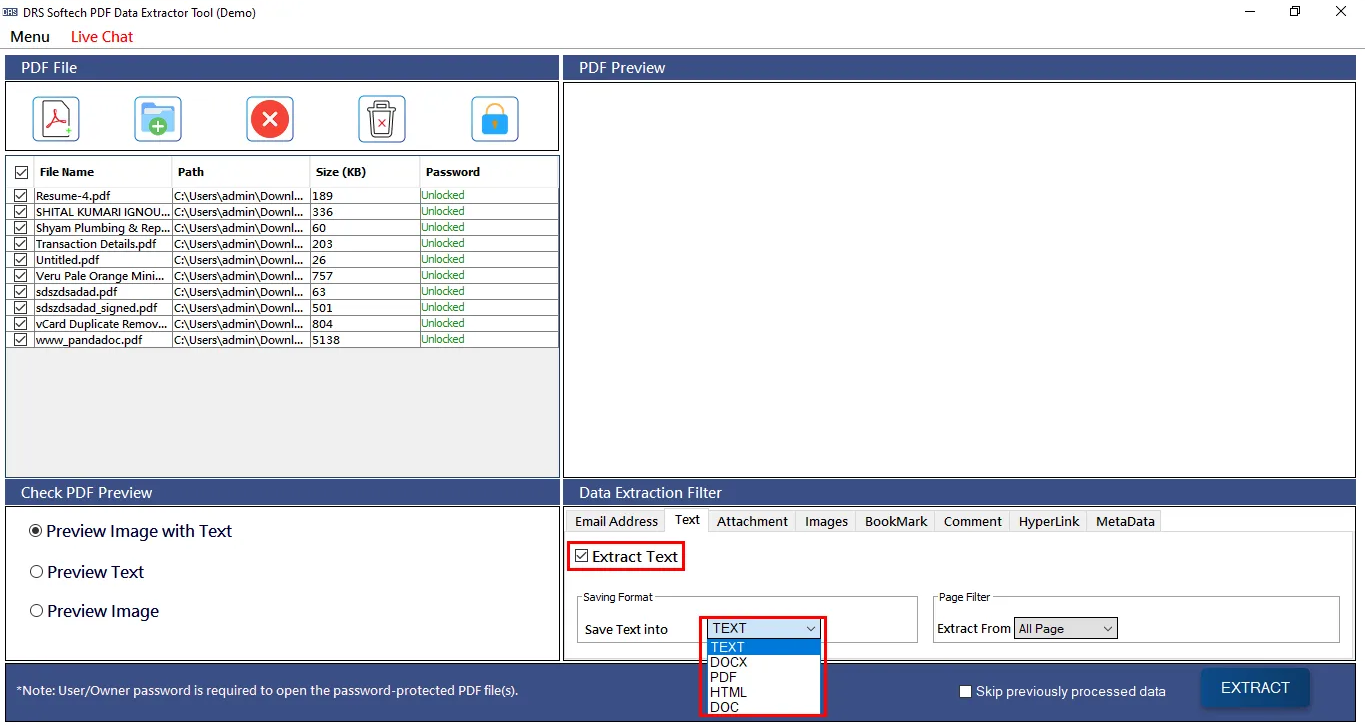This screenshot has height=728, width=1365.
Task: Go to the HyperLink tab
Action: click(x=1049, y=521)
